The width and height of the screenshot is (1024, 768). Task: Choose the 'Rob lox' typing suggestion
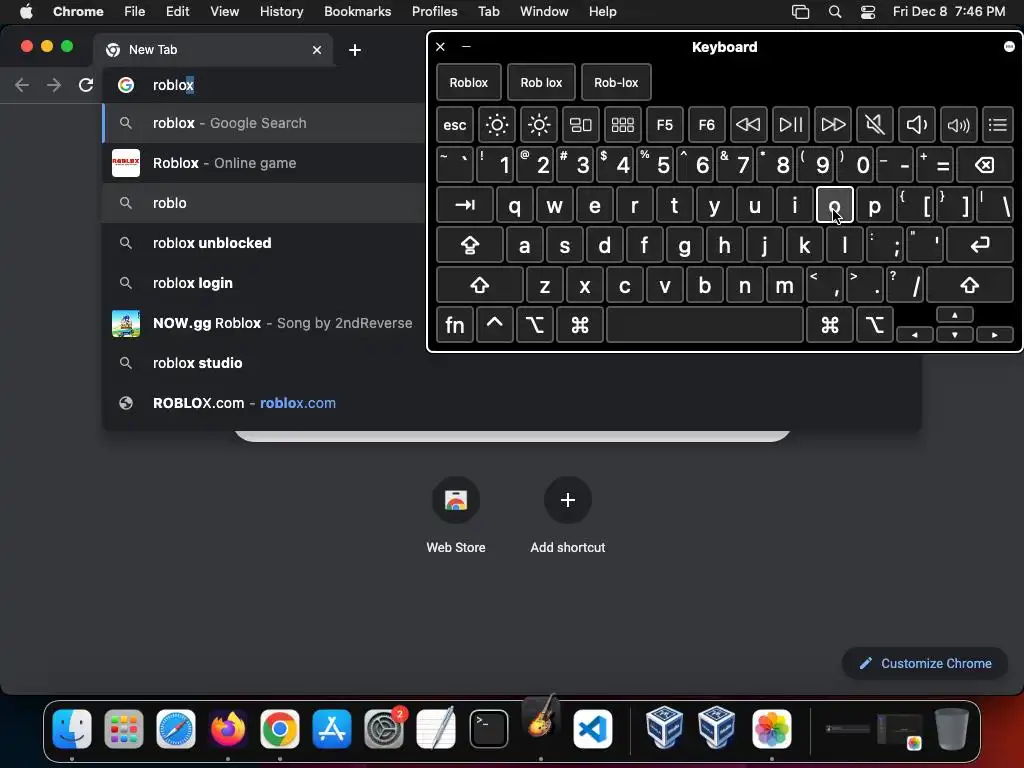[541, 82]
